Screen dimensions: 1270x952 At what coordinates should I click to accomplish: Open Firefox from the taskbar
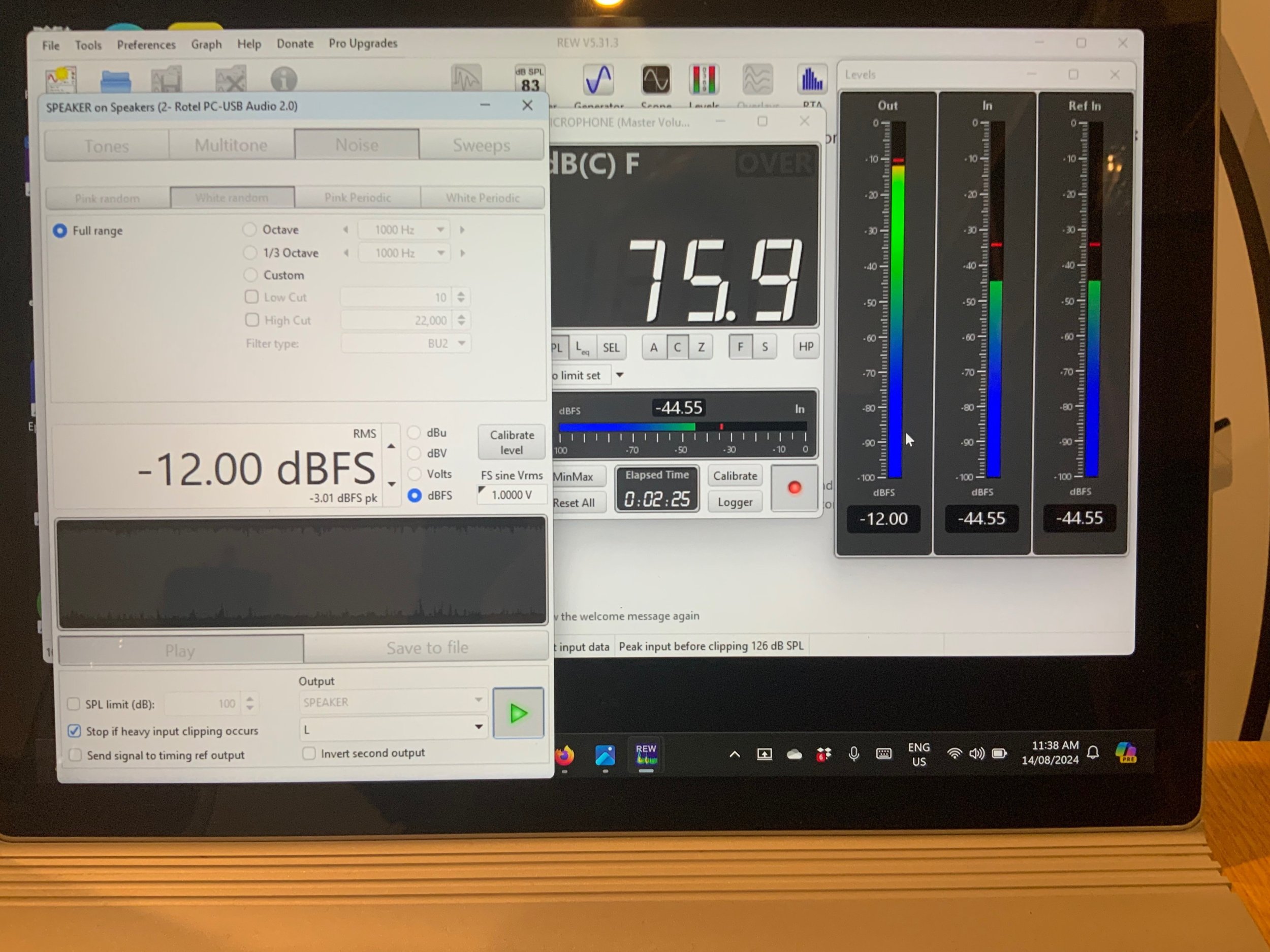pos(564,755)
